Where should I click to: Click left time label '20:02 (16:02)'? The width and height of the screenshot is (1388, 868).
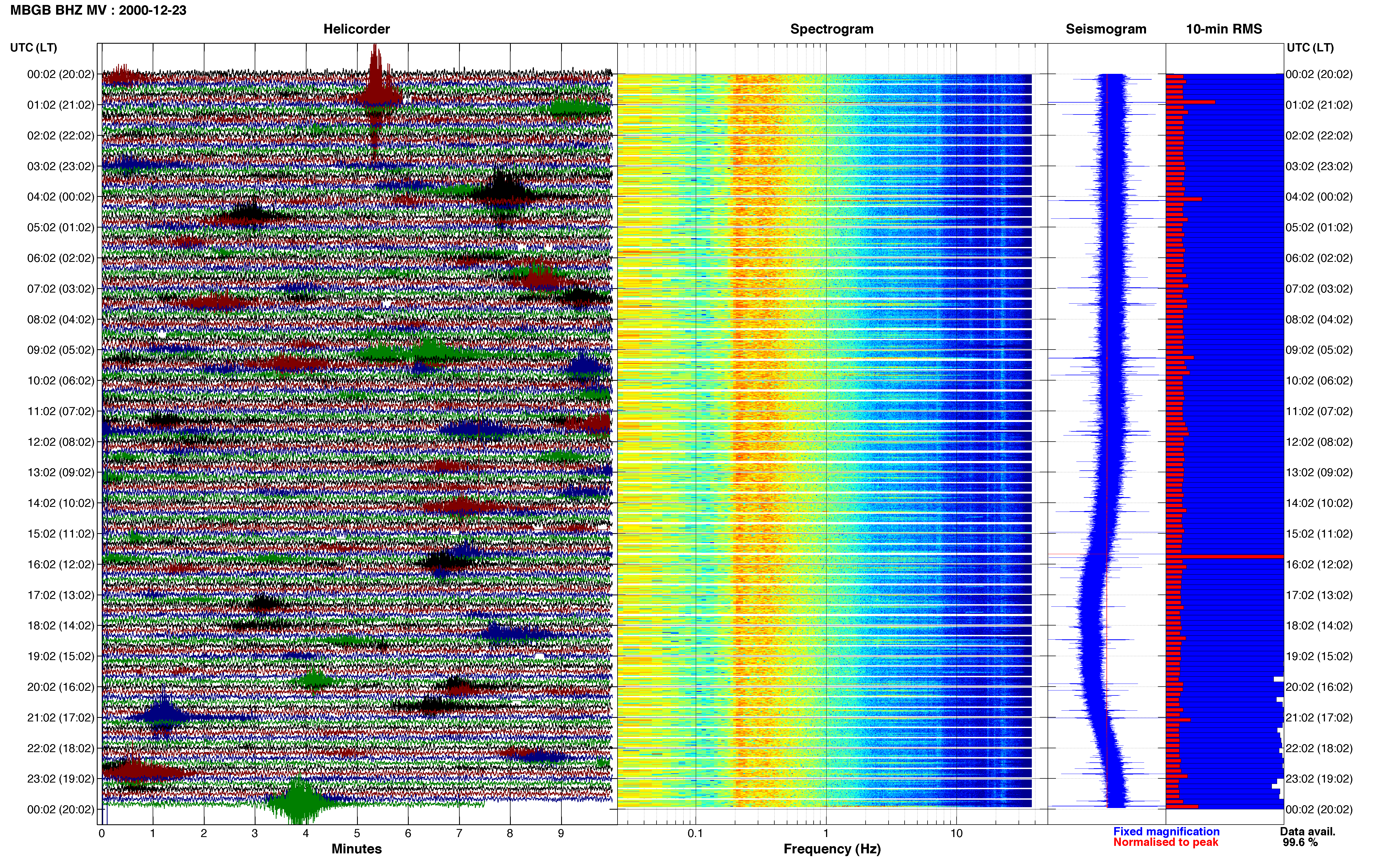60,687
